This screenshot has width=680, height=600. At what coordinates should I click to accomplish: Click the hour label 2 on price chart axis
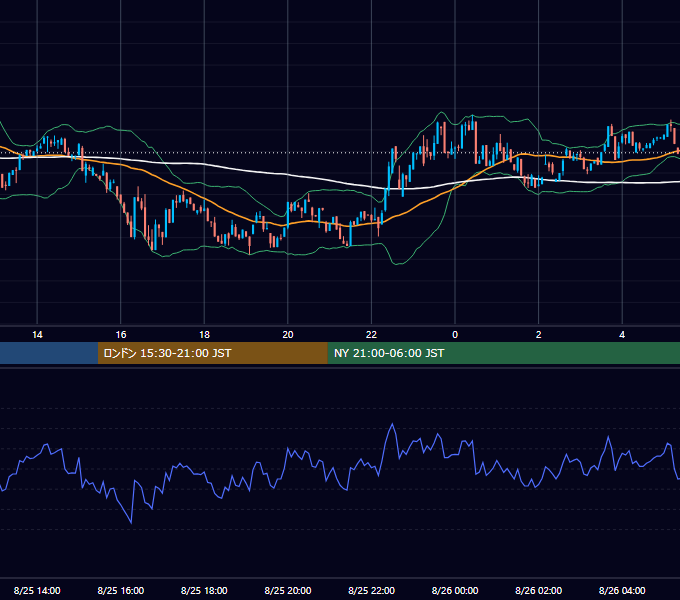coord(539,335)
